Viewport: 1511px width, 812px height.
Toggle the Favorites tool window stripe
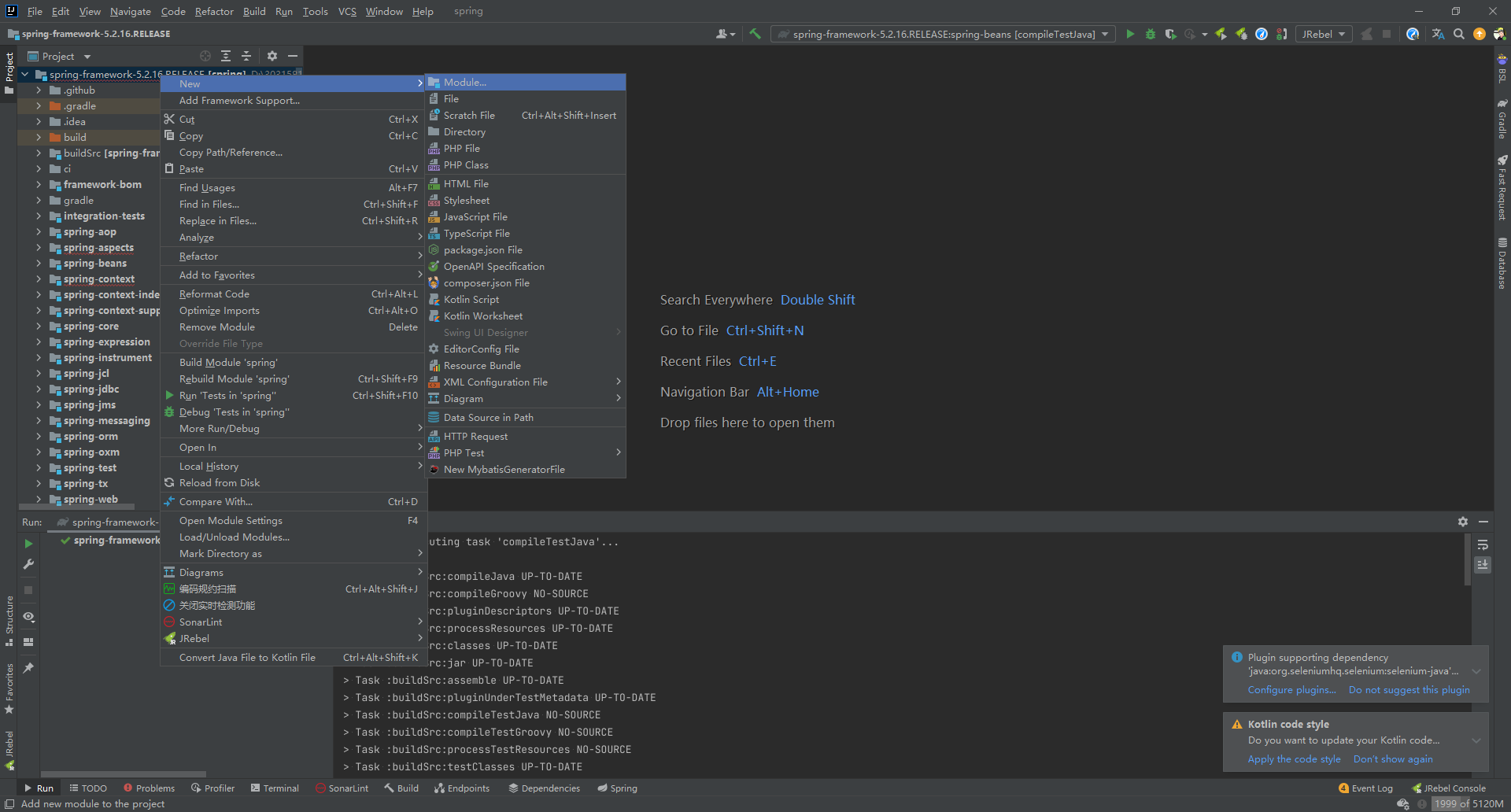click(9, 689)
